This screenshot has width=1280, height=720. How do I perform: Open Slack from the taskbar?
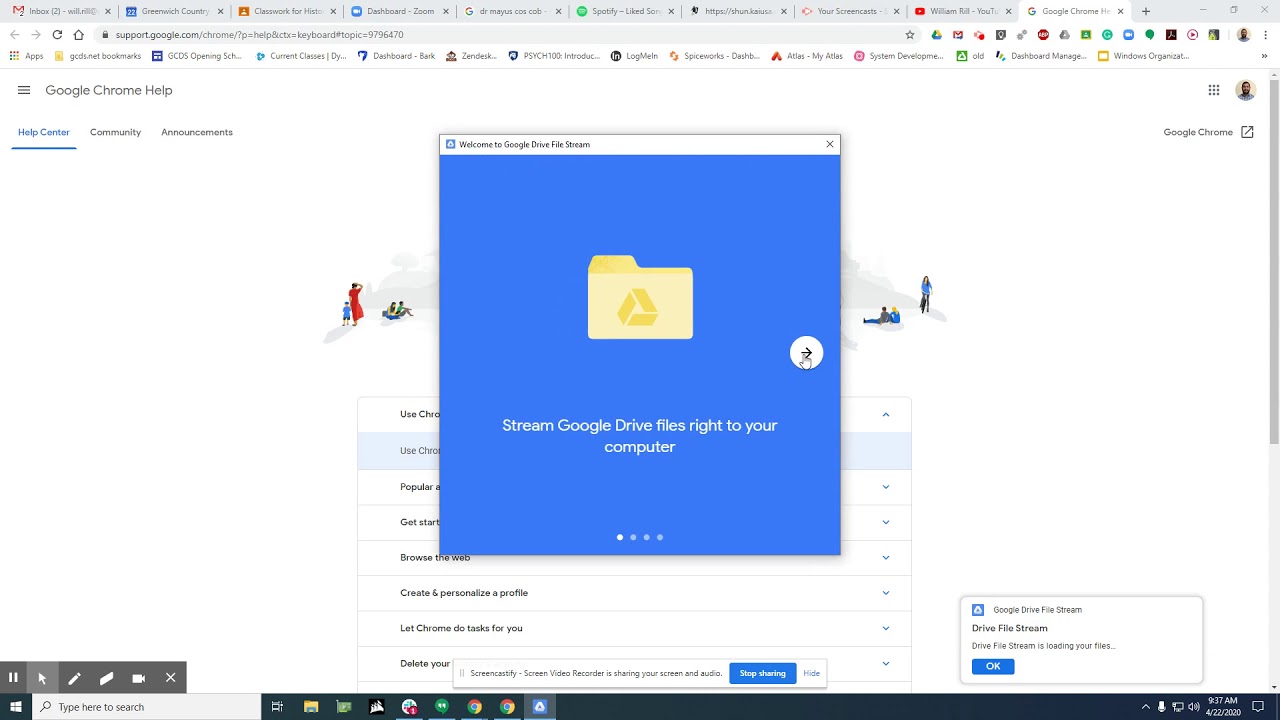pos(409,707)
